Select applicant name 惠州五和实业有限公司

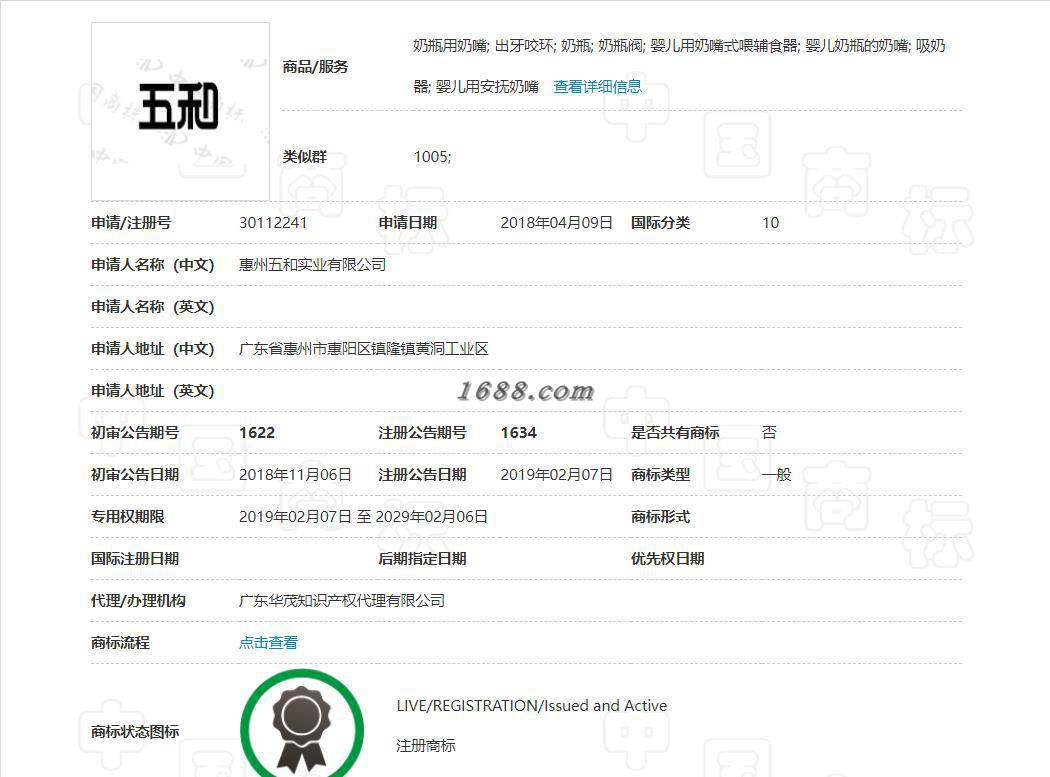312,265
